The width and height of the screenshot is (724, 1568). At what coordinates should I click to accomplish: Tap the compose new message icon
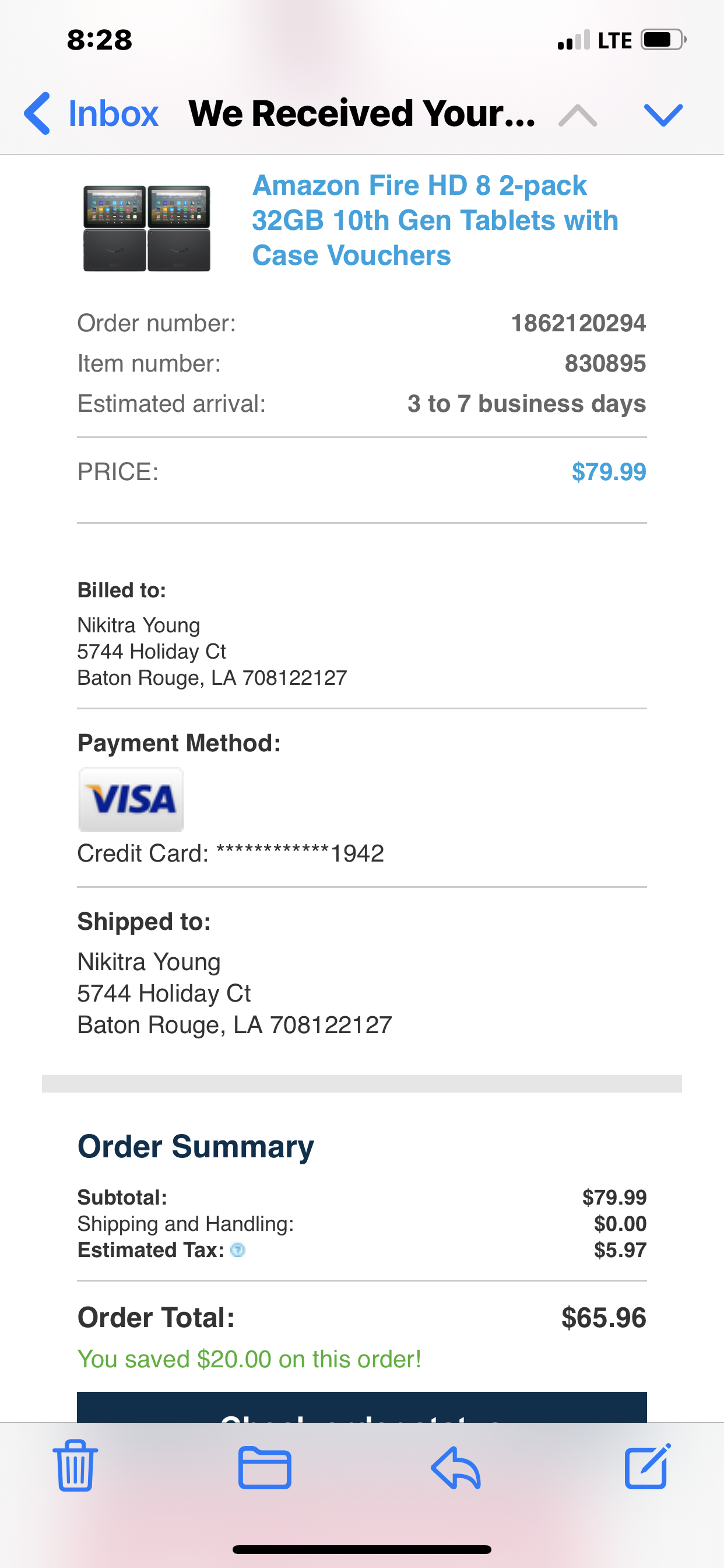click(x=647, y=1466)
